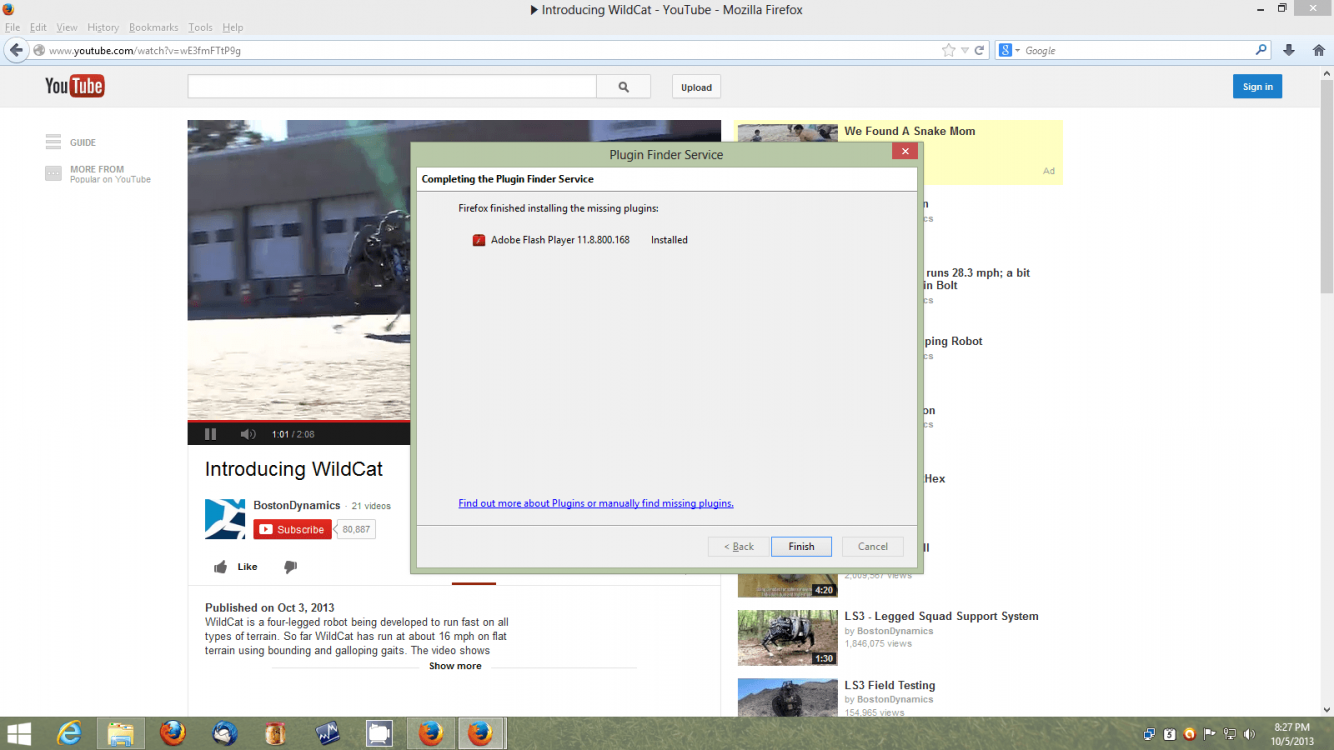Click the system tray volume icon
This screenshot has height=750, width=1334.
coord(1249,734)
